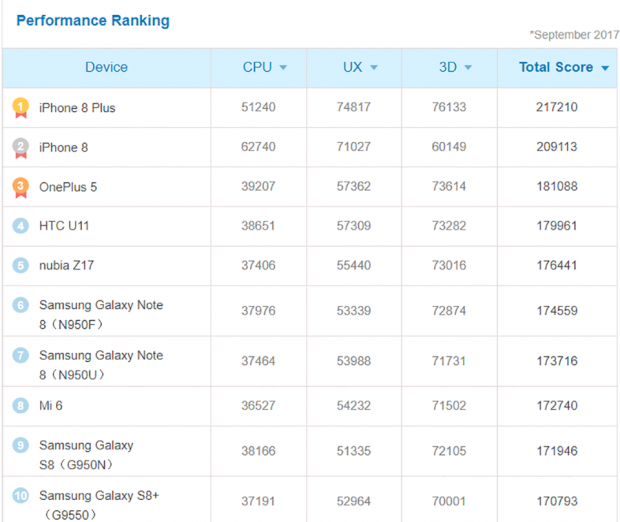The height and width of the screenshot is (522, 620).
Task: Click the Device column header
Action: tap(106, 67)
